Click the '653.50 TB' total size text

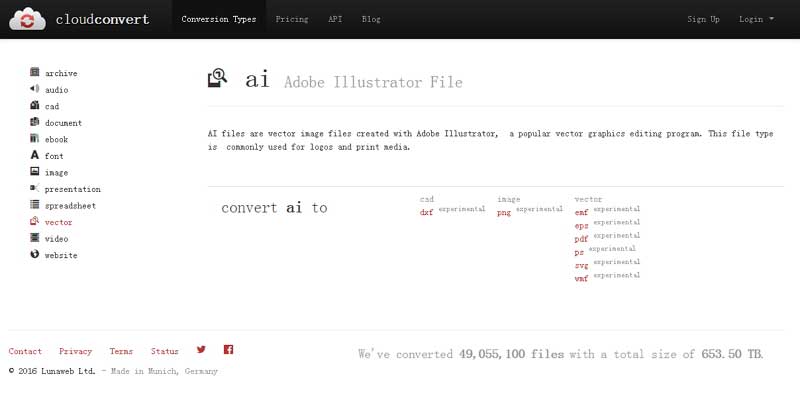[x=732, y=354]
